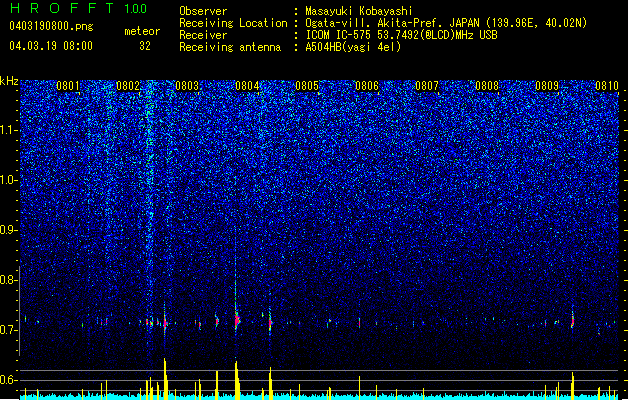This screenshot has width=629, height=400.
Task: Click the 1.1 kHz frequency axis label
Action: [9, 130]
